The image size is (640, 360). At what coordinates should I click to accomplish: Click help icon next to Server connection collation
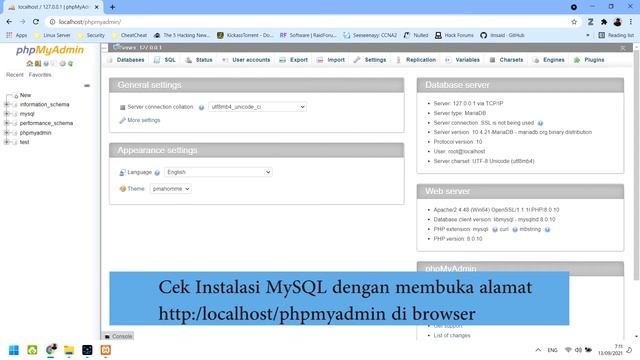click(201, 107)
